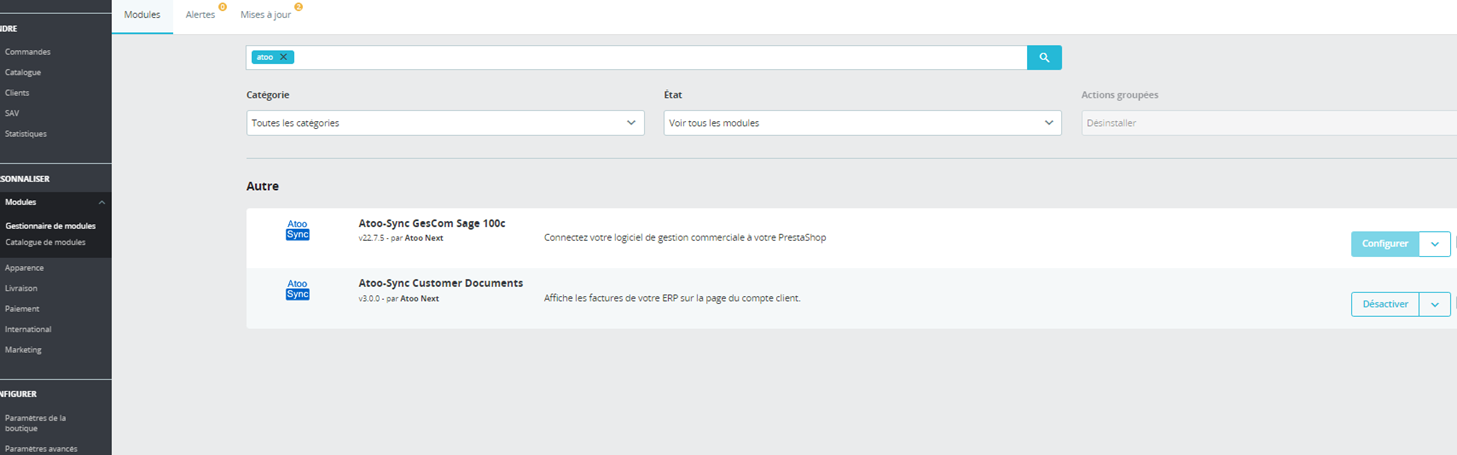Open the État 'Voir tous les modules' dropdown
The height and width of the screenshot is (455, 1457).
pyautogui.click(x=863, y=123)
